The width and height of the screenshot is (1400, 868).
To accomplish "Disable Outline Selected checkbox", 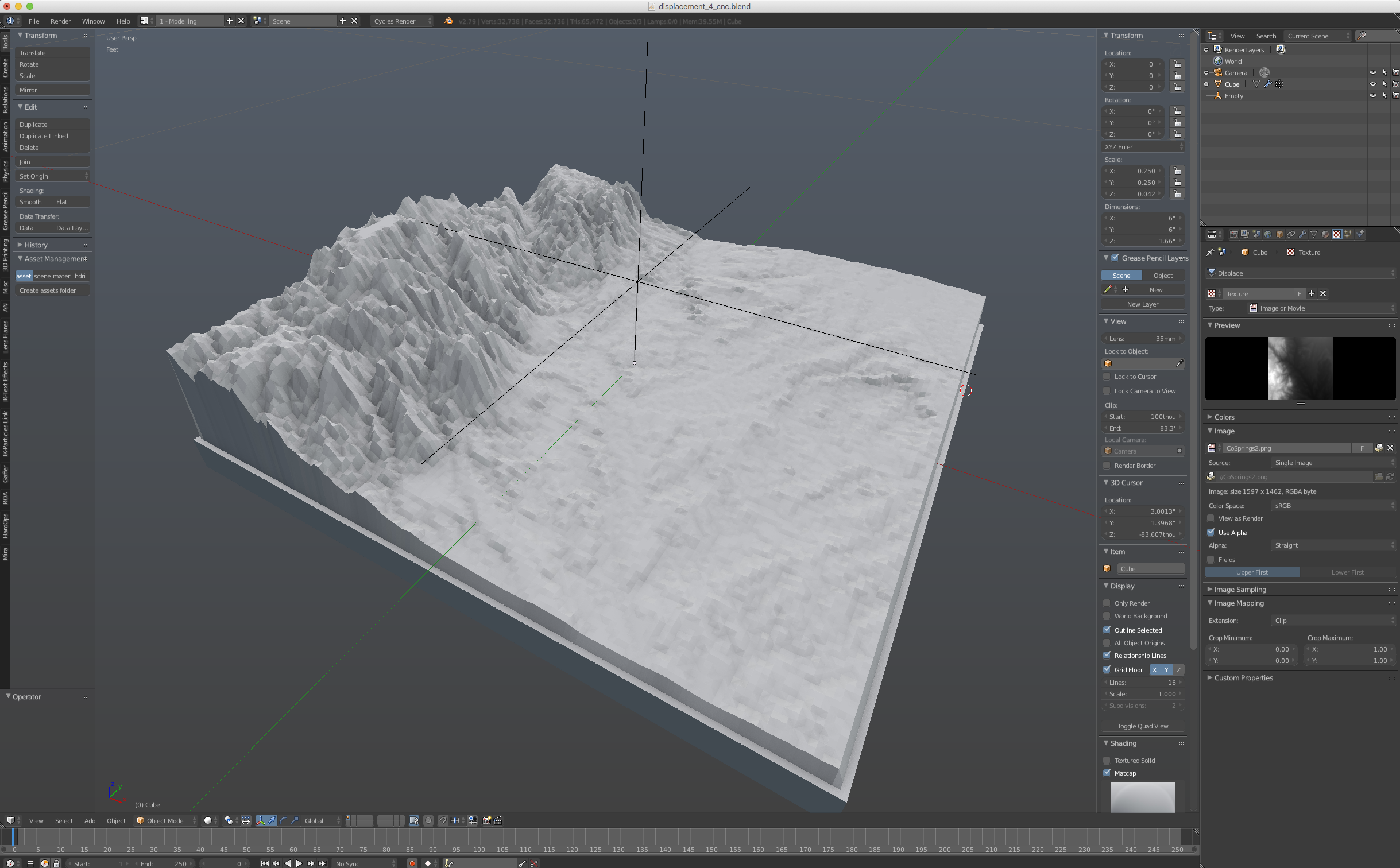I will [1107, 630].
